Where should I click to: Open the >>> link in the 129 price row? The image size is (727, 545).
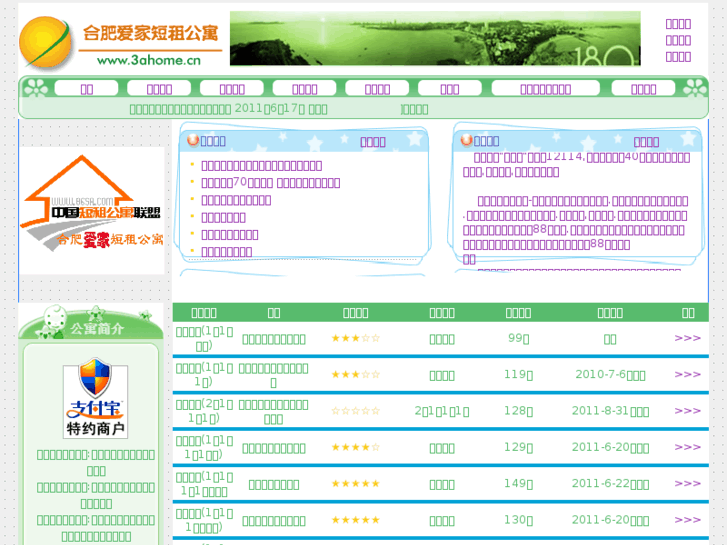(x=688, y=447)
